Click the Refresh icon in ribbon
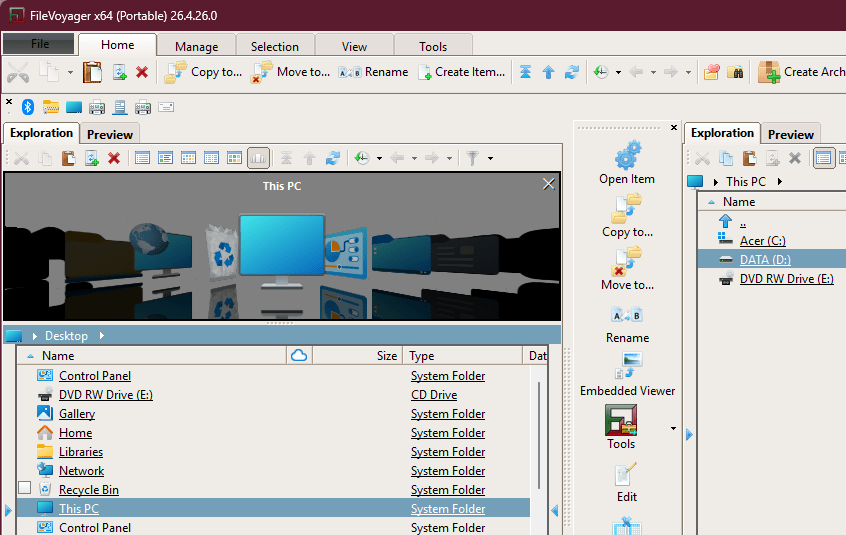This screenshot has height=535, width=846. 571,72
